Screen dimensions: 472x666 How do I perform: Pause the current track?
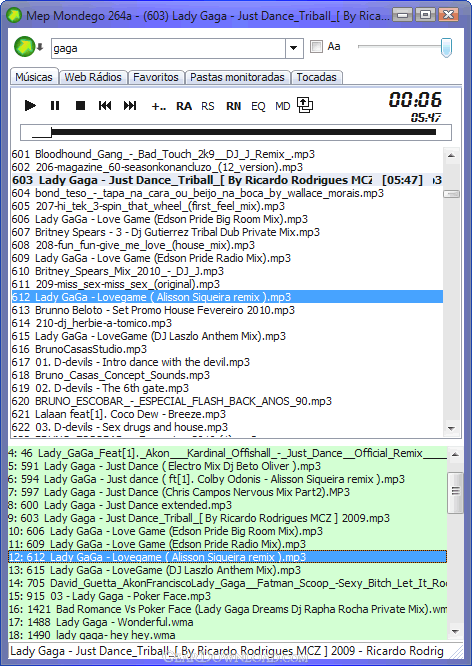55,105
